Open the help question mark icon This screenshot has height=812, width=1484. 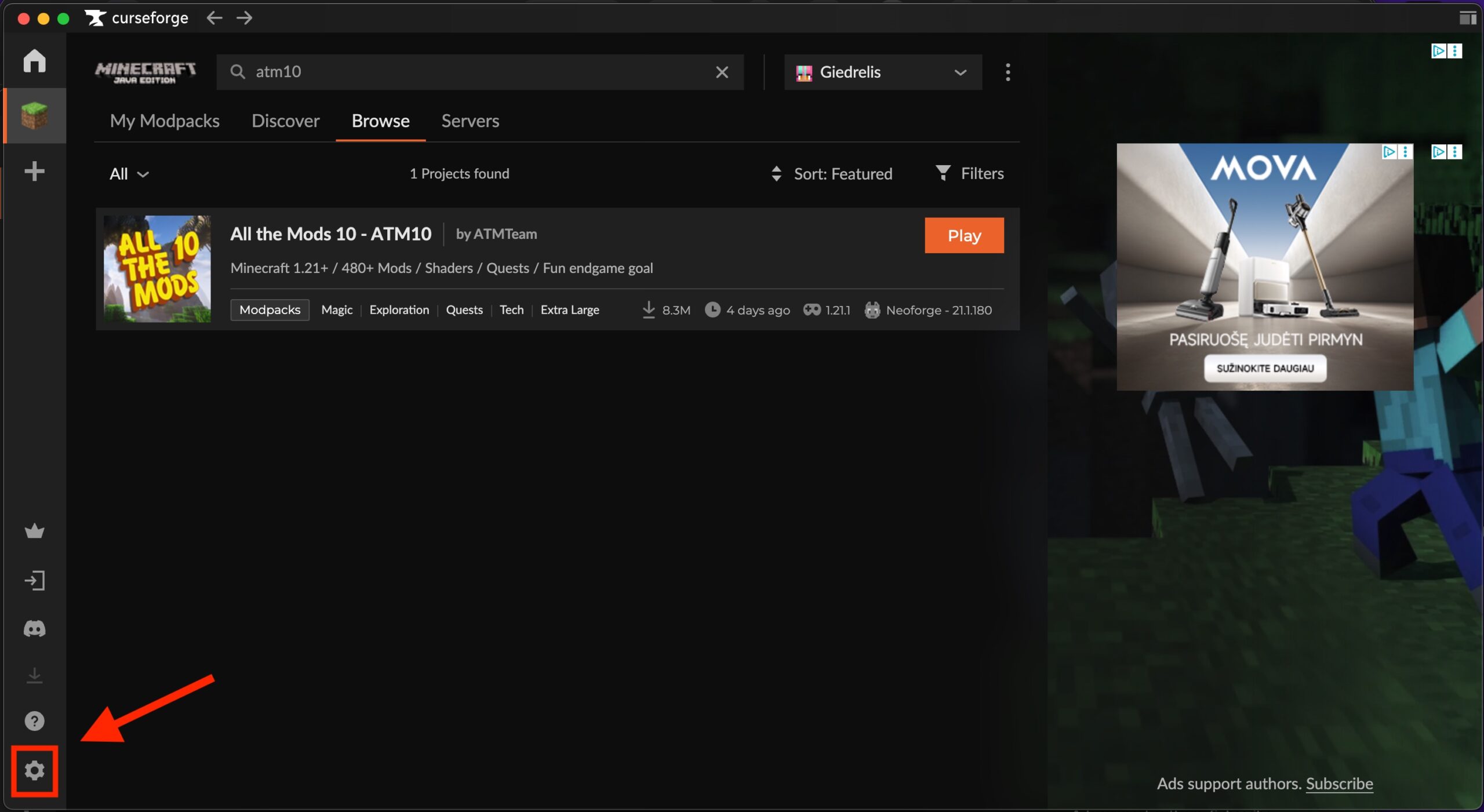[34, 721]
